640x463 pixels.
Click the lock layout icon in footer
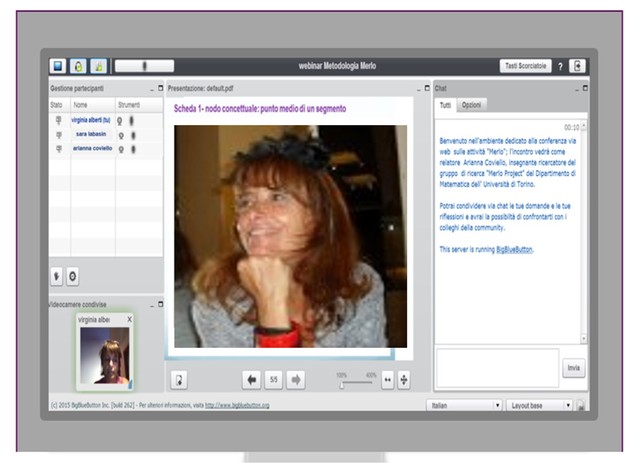[581, 405]
